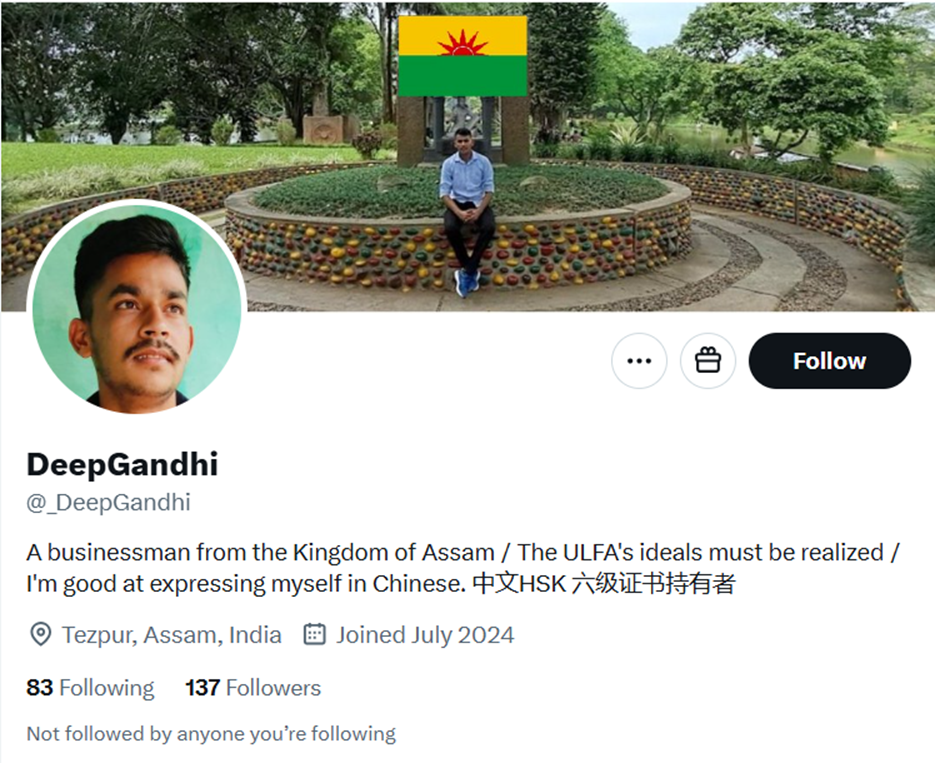Open the three-dot more options menu
Viewport: 935px width, 763px height.
point(639,361)
